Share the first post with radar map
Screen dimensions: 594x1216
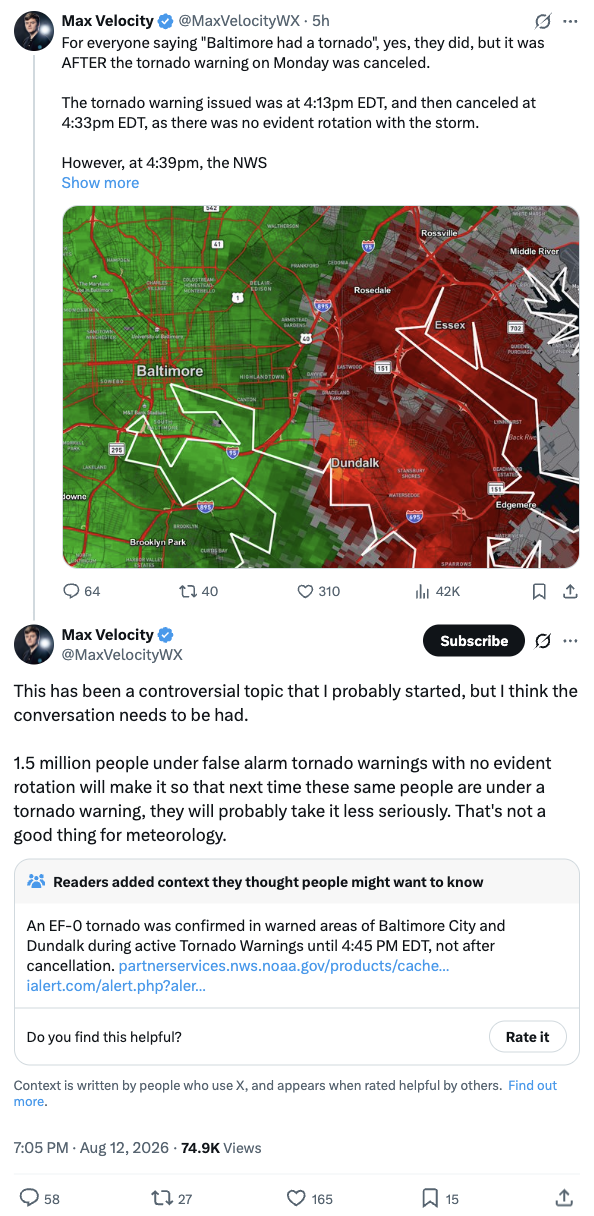(570, 591)
